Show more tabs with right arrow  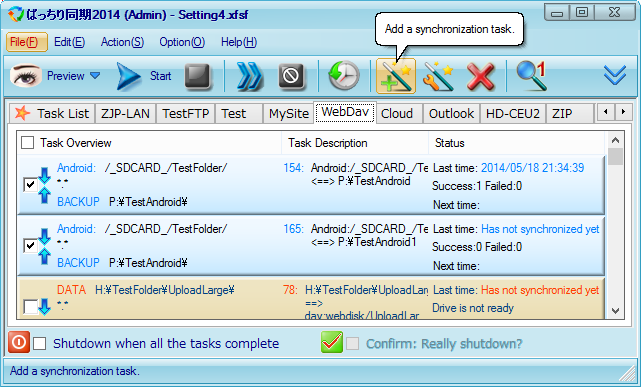623,112
